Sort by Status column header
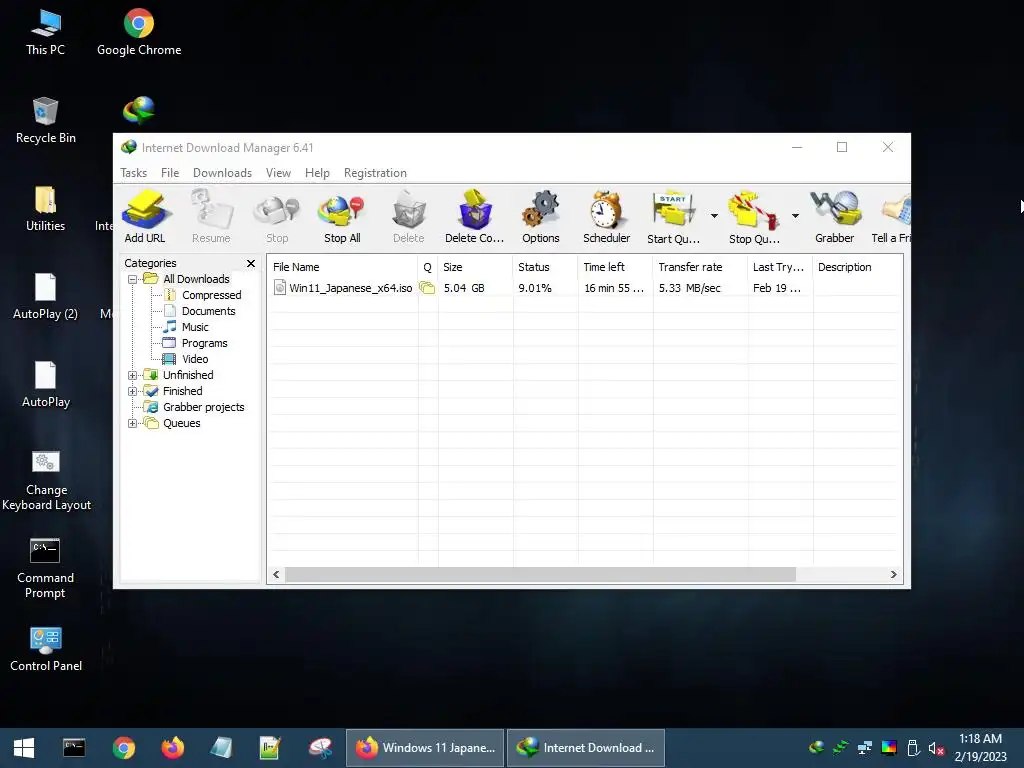The width and height of the screenshot is (1024, 768). click(545, 267)
